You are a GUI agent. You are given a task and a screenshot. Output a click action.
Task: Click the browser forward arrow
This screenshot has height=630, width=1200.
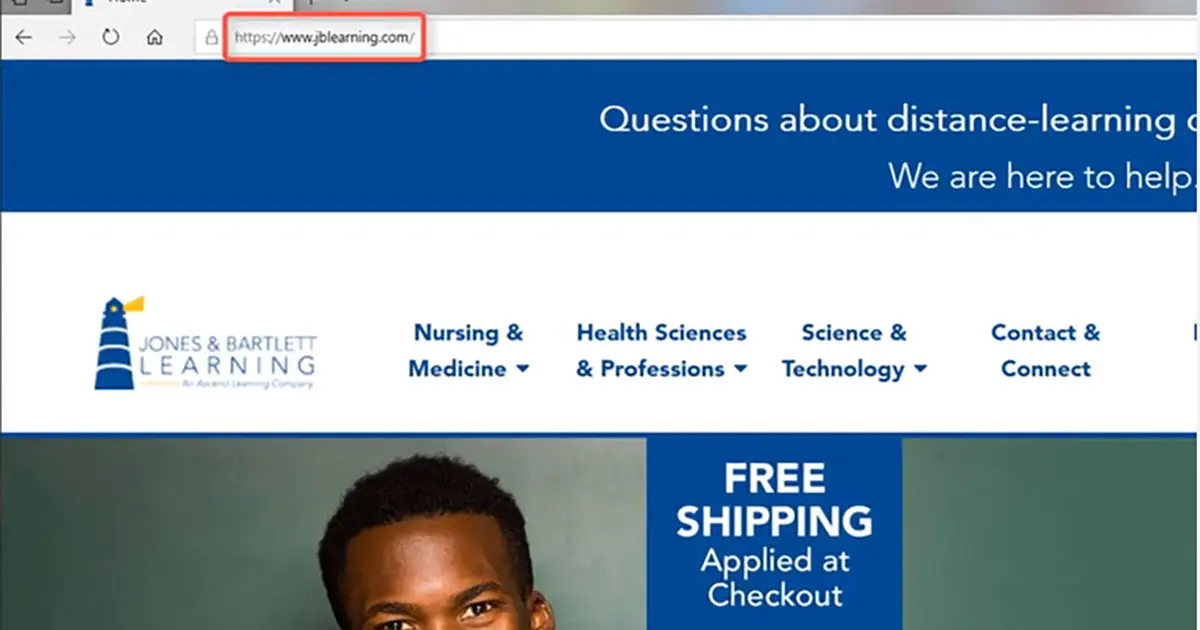pyautogui.click(x=67, y=38)
